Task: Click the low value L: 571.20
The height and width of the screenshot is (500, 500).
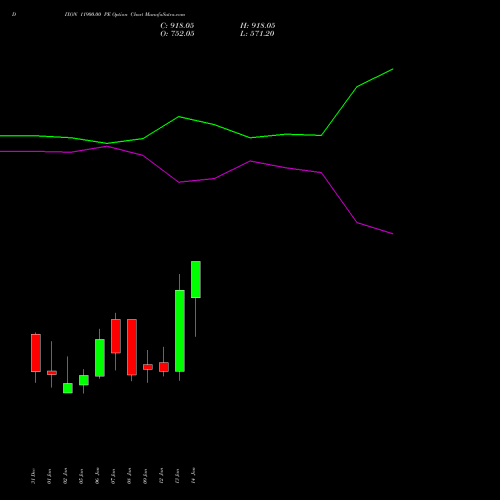Action: [x=257, y=34]
